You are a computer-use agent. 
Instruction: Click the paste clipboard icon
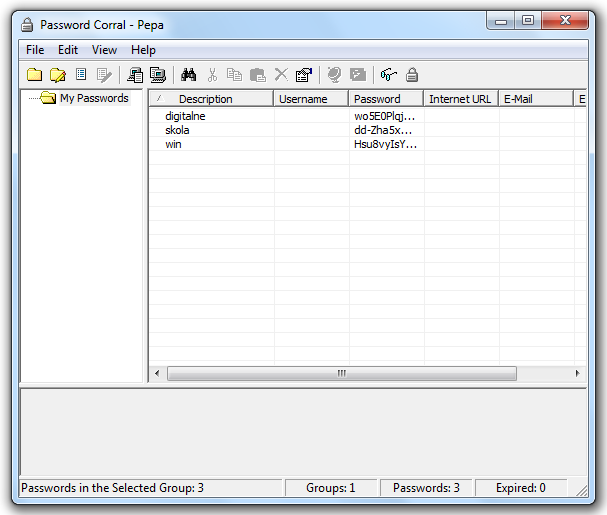257,75
